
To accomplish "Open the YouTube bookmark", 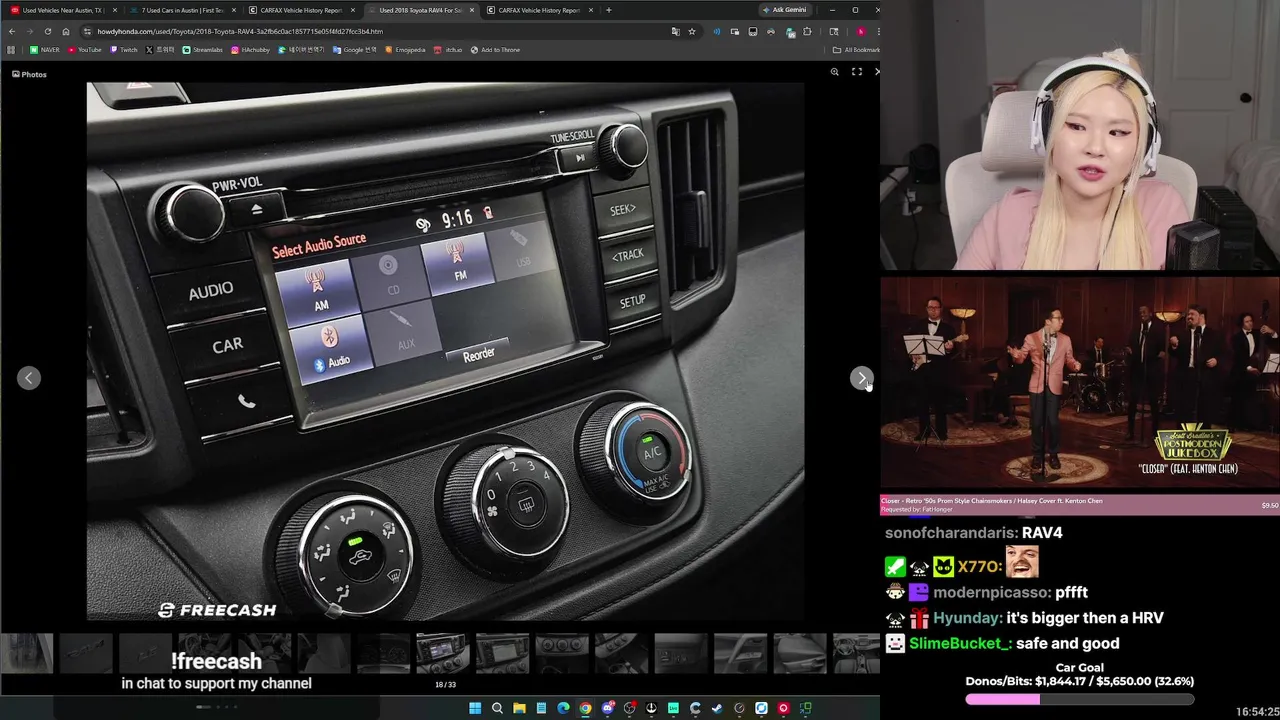I will pyautogui.click(x=84, y=49).
